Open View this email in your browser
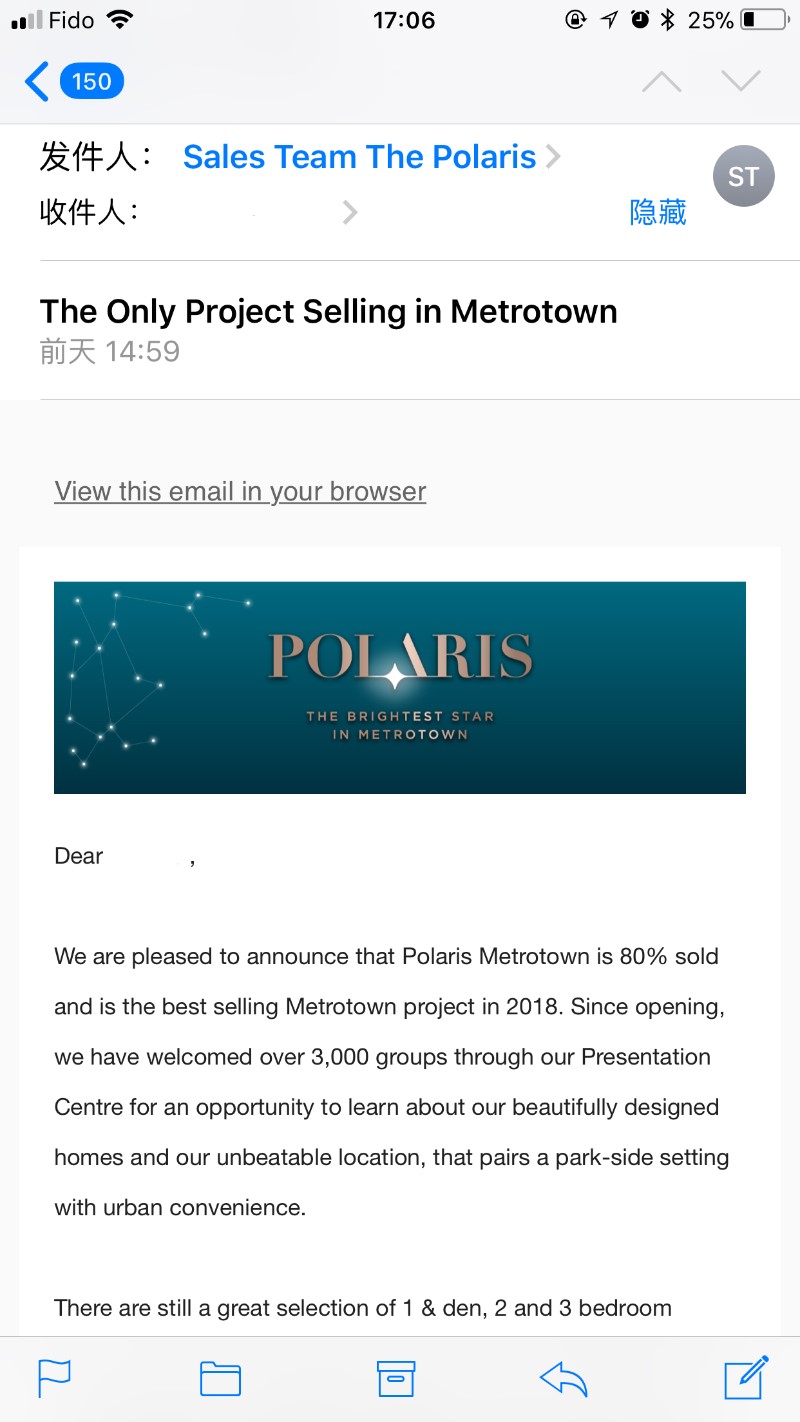The height and width of the screenshot is (1422, 800). click(240, 491)
